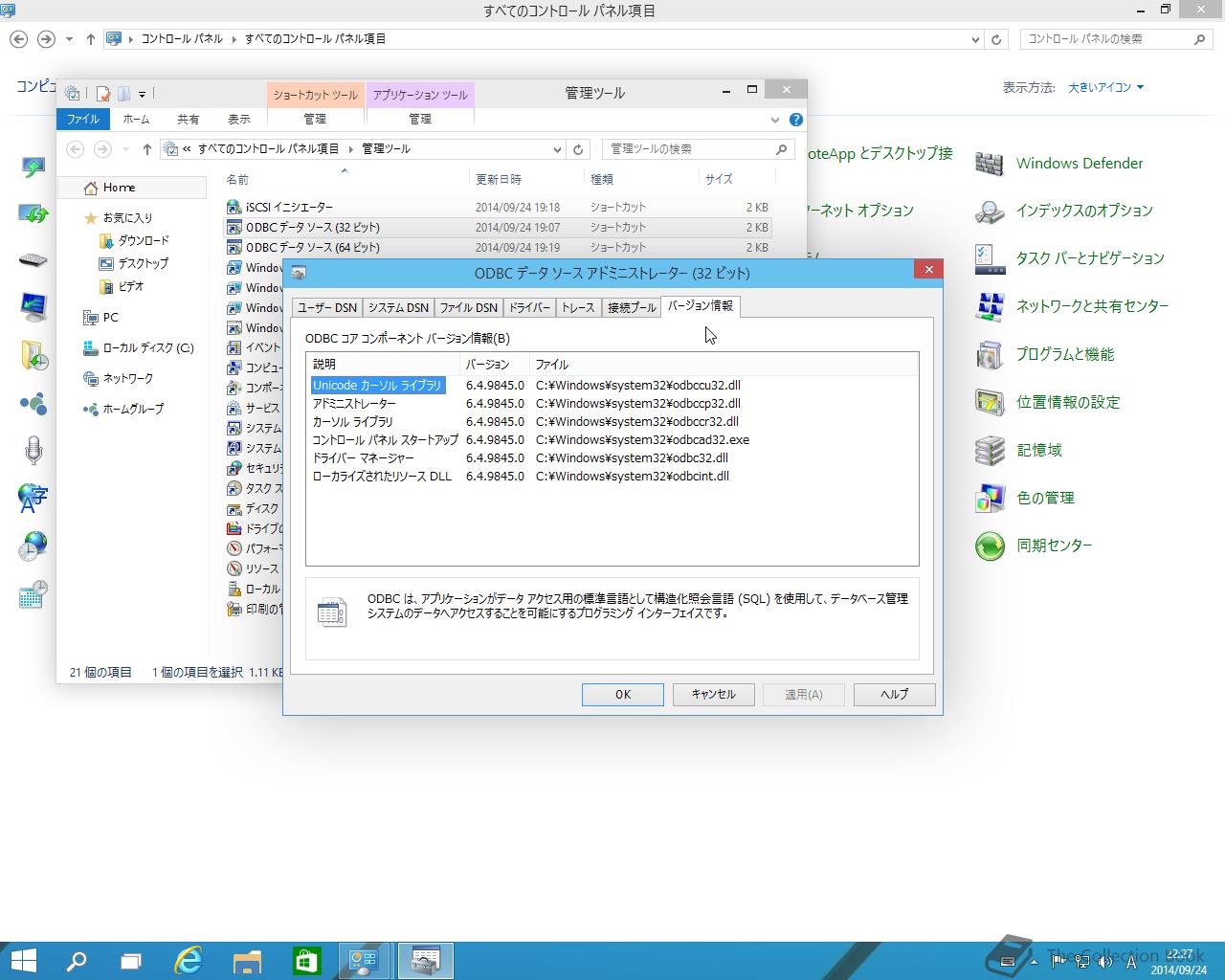Screen dimensions: 1225x980
Task: Open 位置情報の設定 icon
Action: click(x=1047, y=403)
